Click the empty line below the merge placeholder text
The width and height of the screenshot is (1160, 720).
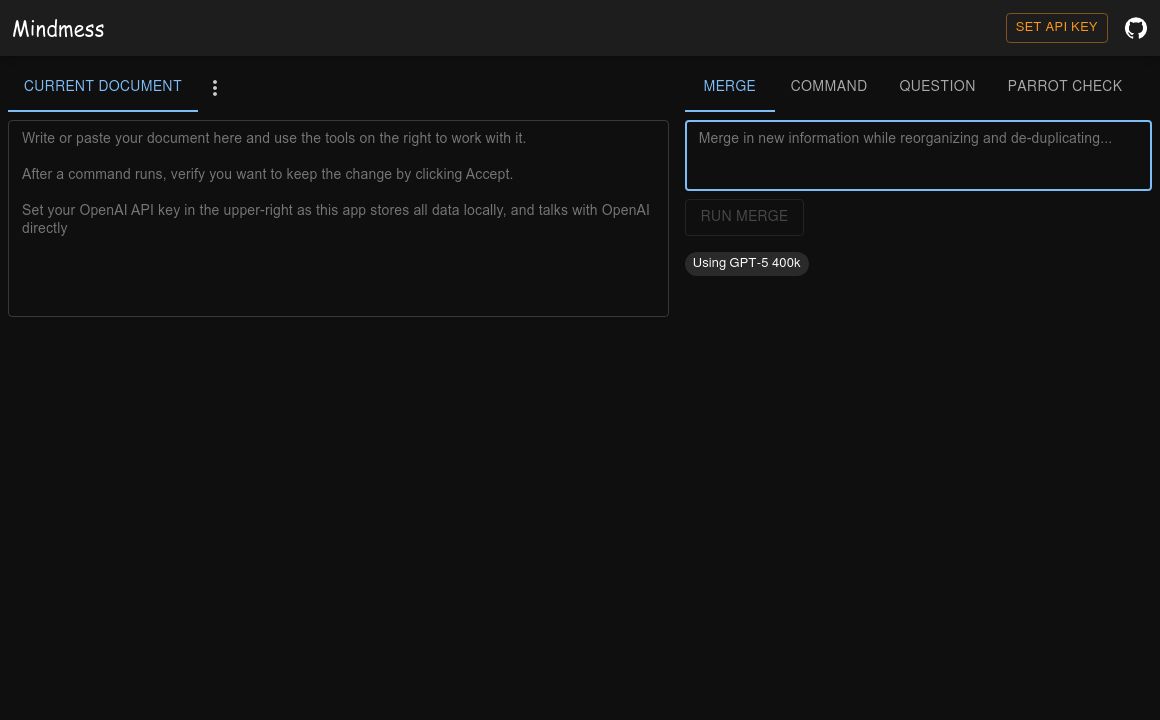pos(917,168)
